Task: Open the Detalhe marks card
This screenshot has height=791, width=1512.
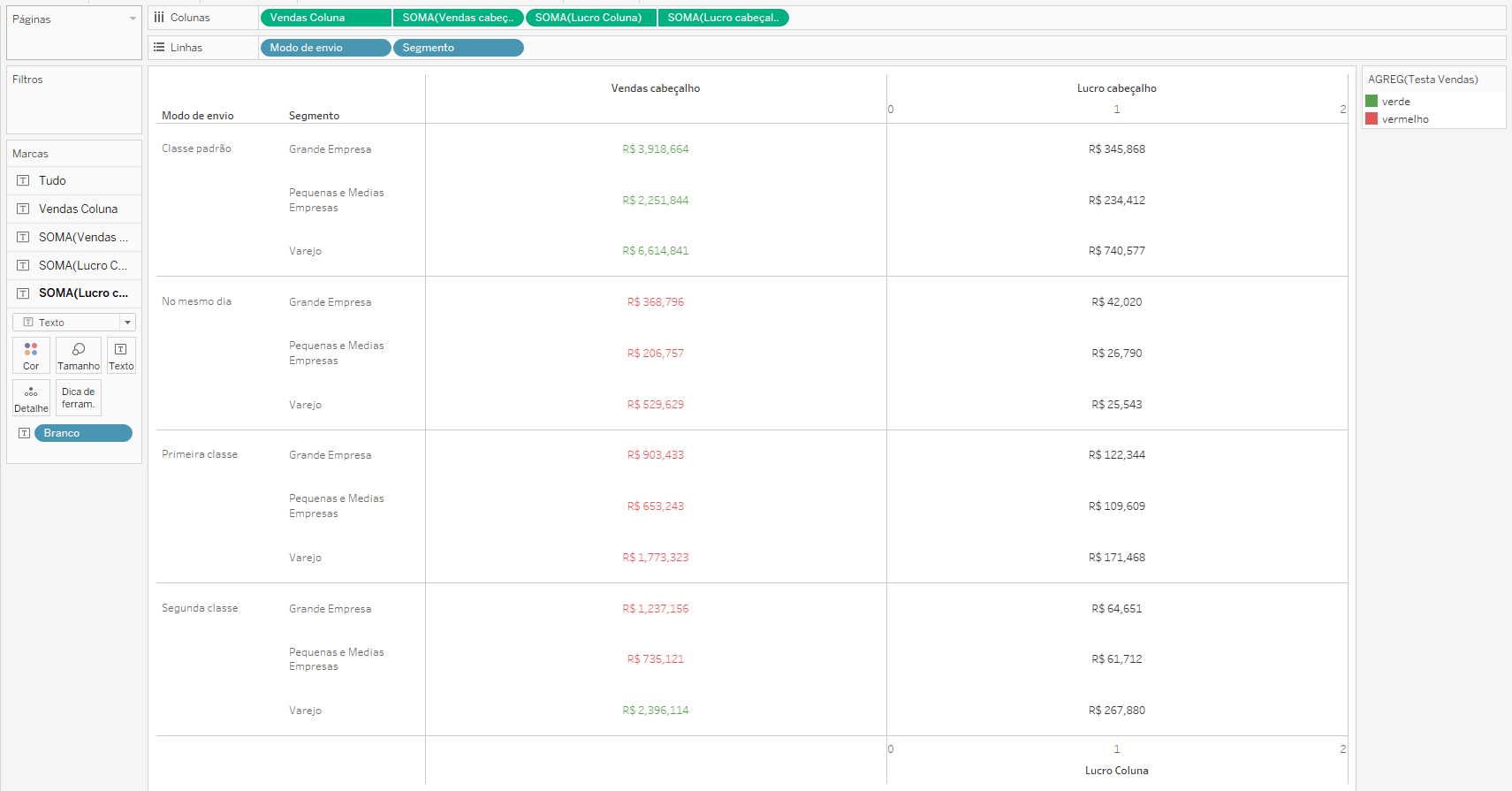Action: click(31, 398)
